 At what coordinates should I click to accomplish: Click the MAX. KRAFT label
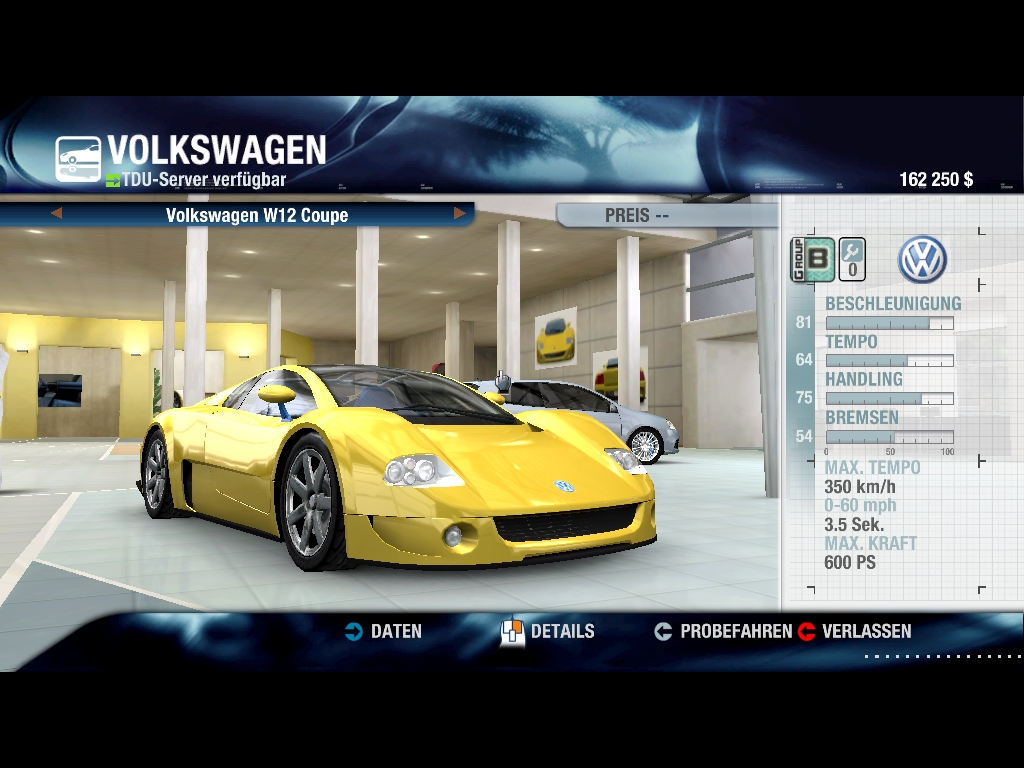pyautogui.click(x=871, y=543)
